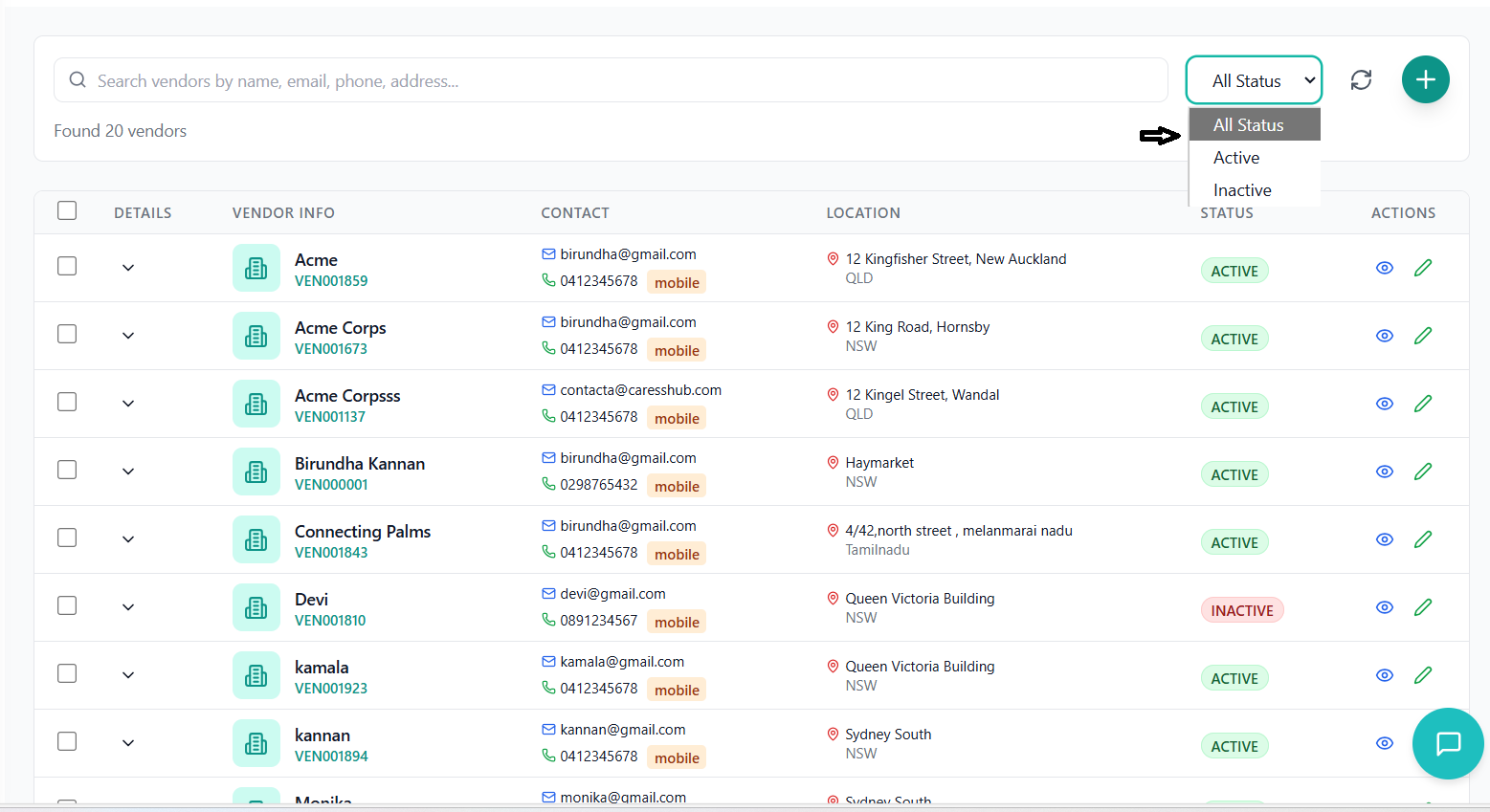The height and width of the screenshot is (812, 1490).
Task: Click the email envelope icon for kamala
Action: click(x=547, y=661)
